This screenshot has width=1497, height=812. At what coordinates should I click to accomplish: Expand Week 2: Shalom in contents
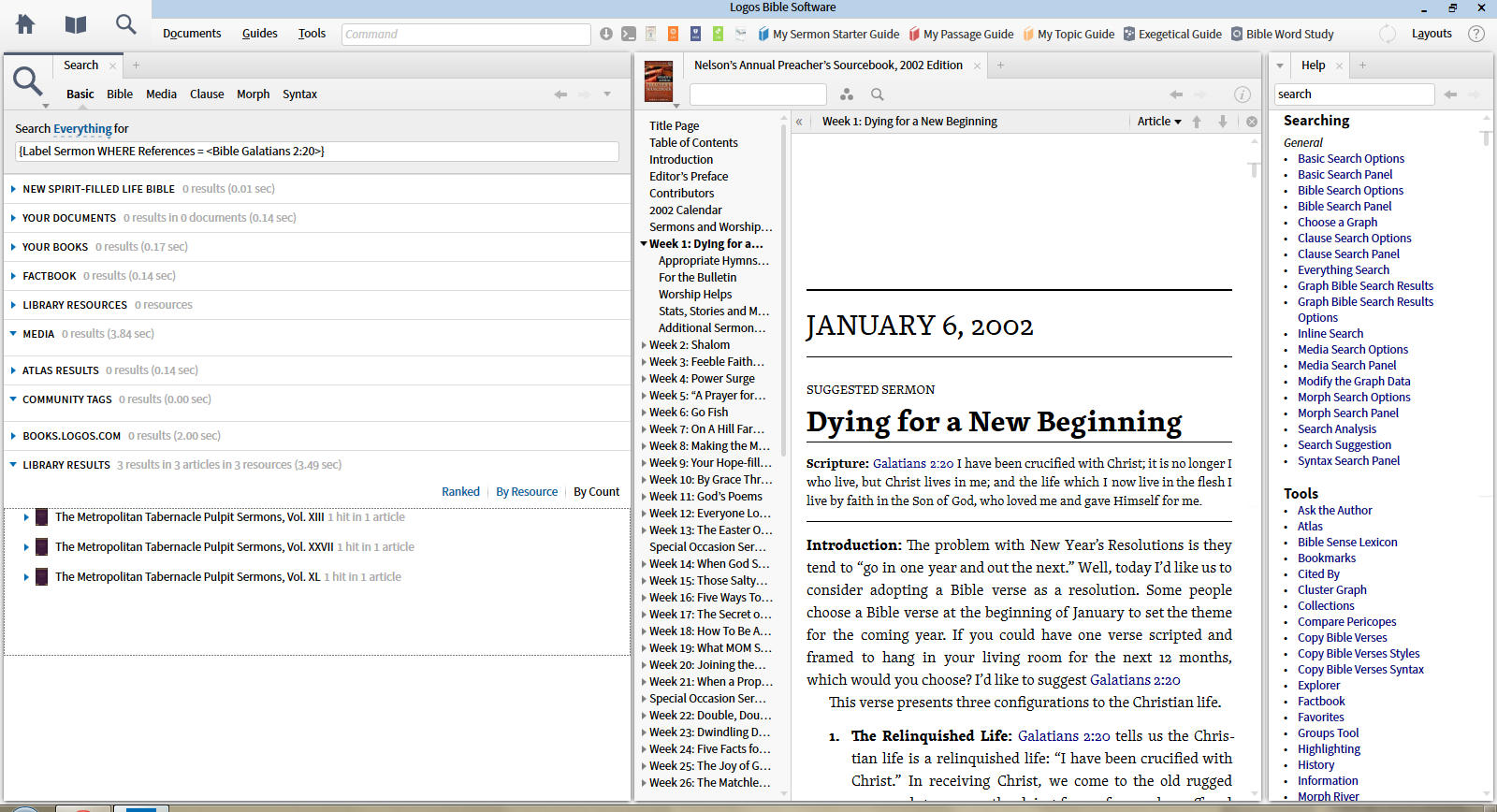click(644, 345)
